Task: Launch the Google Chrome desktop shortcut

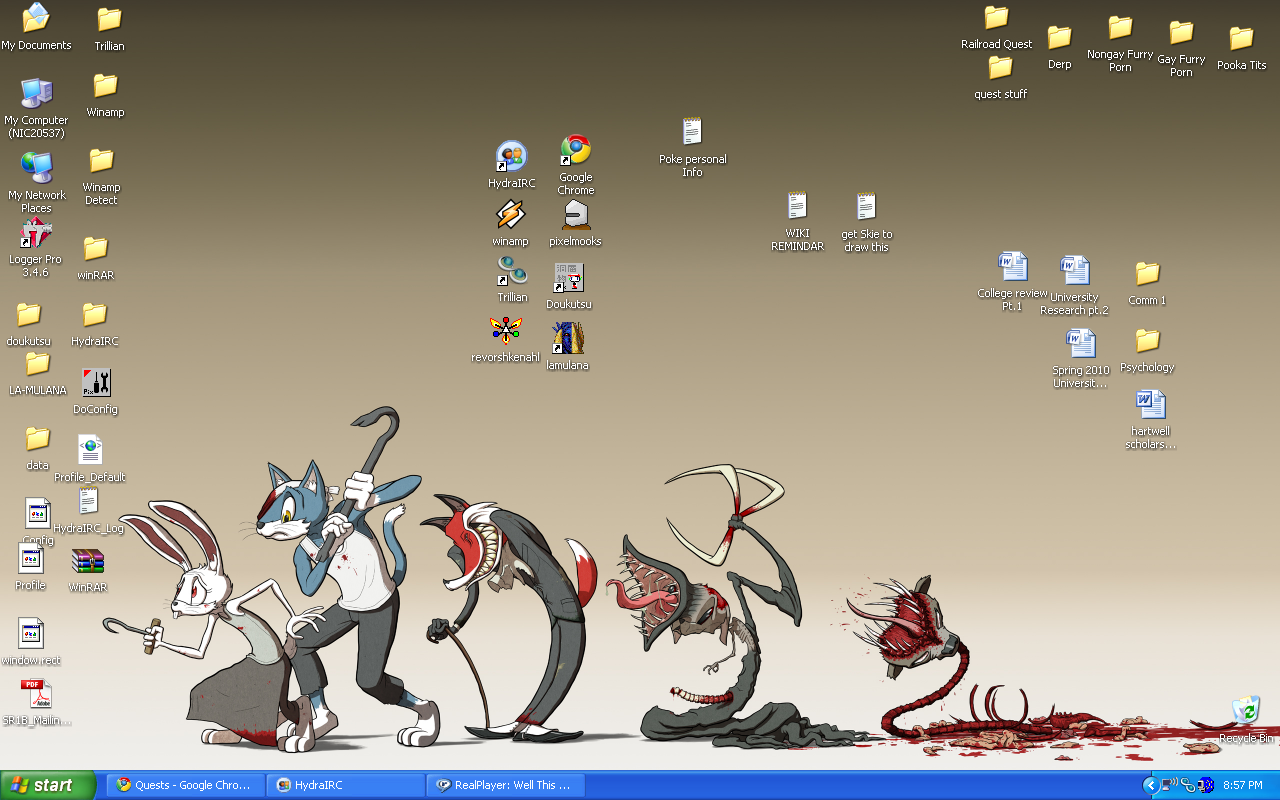Action: click(x=575, y=151)
